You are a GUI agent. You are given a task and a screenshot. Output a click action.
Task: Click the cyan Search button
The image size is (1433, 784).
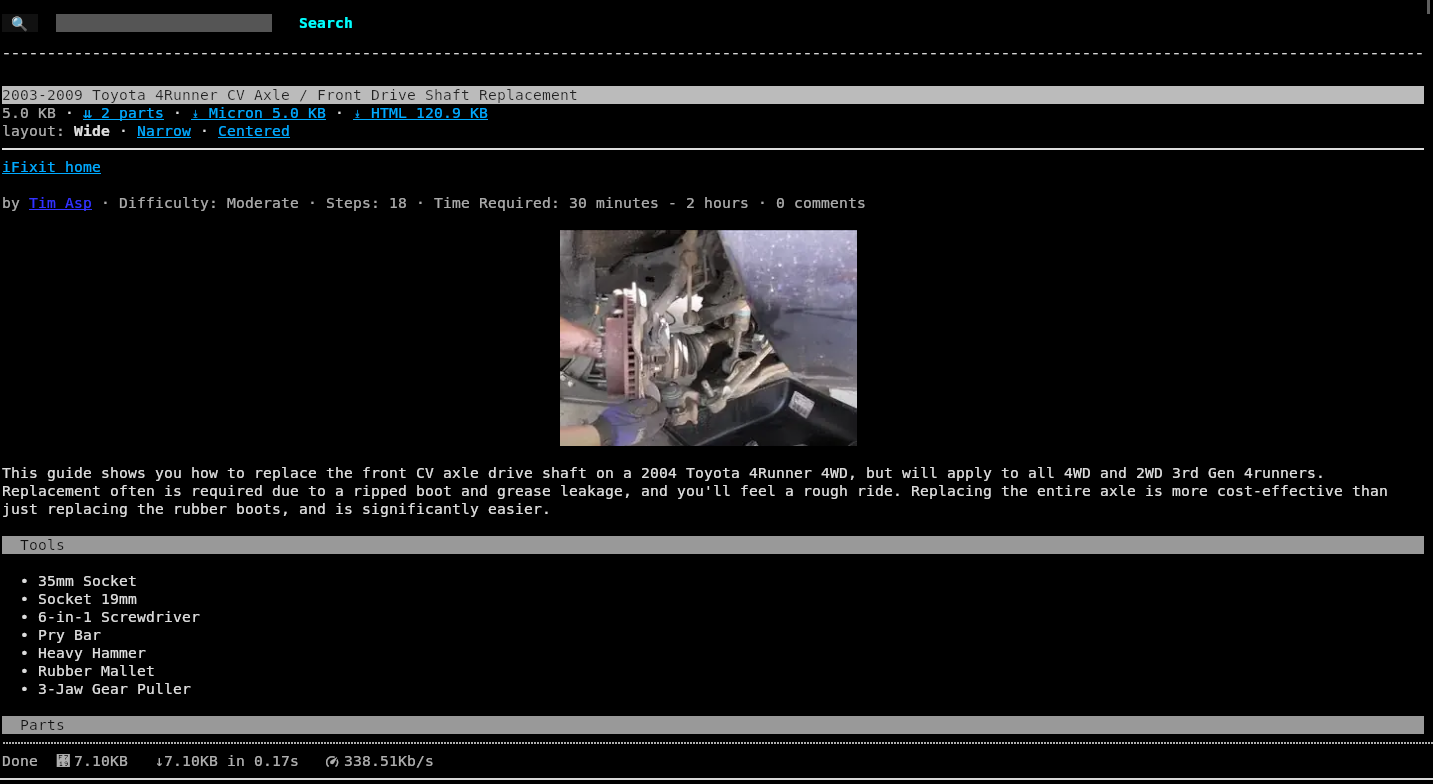[x=326, y=23]
